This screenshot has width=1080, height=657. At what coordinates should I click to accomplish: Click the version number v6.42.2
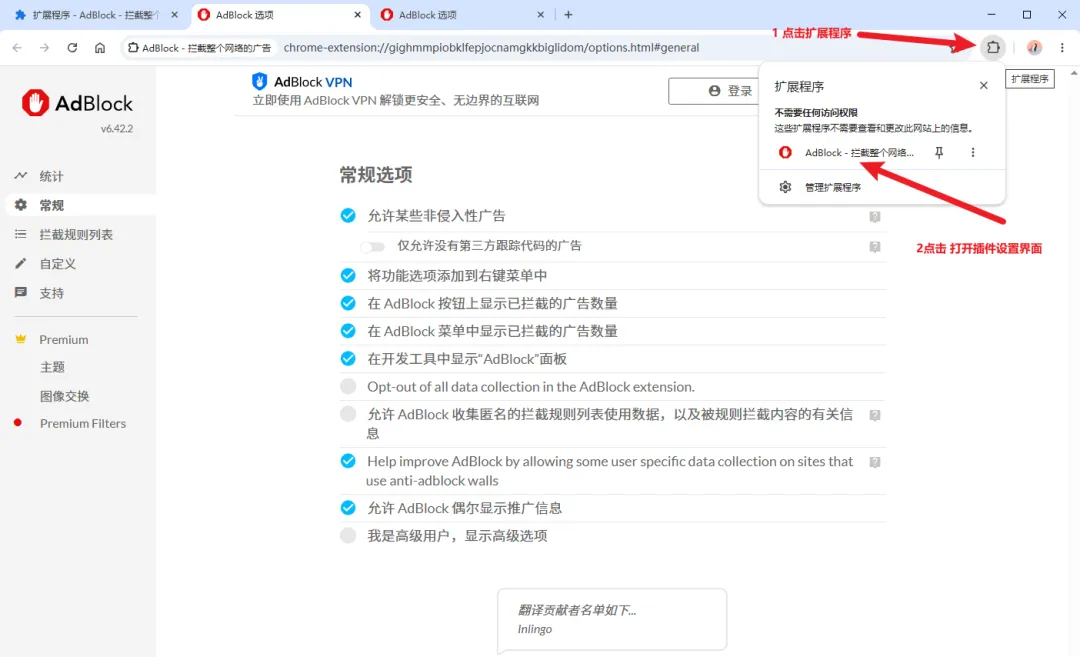[x=116, y=129]
